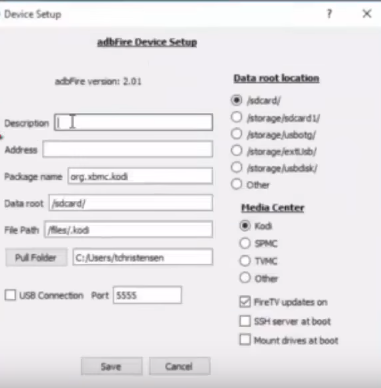381x388 pixels.
Task: Click the Data root text field
Action: 131,203
